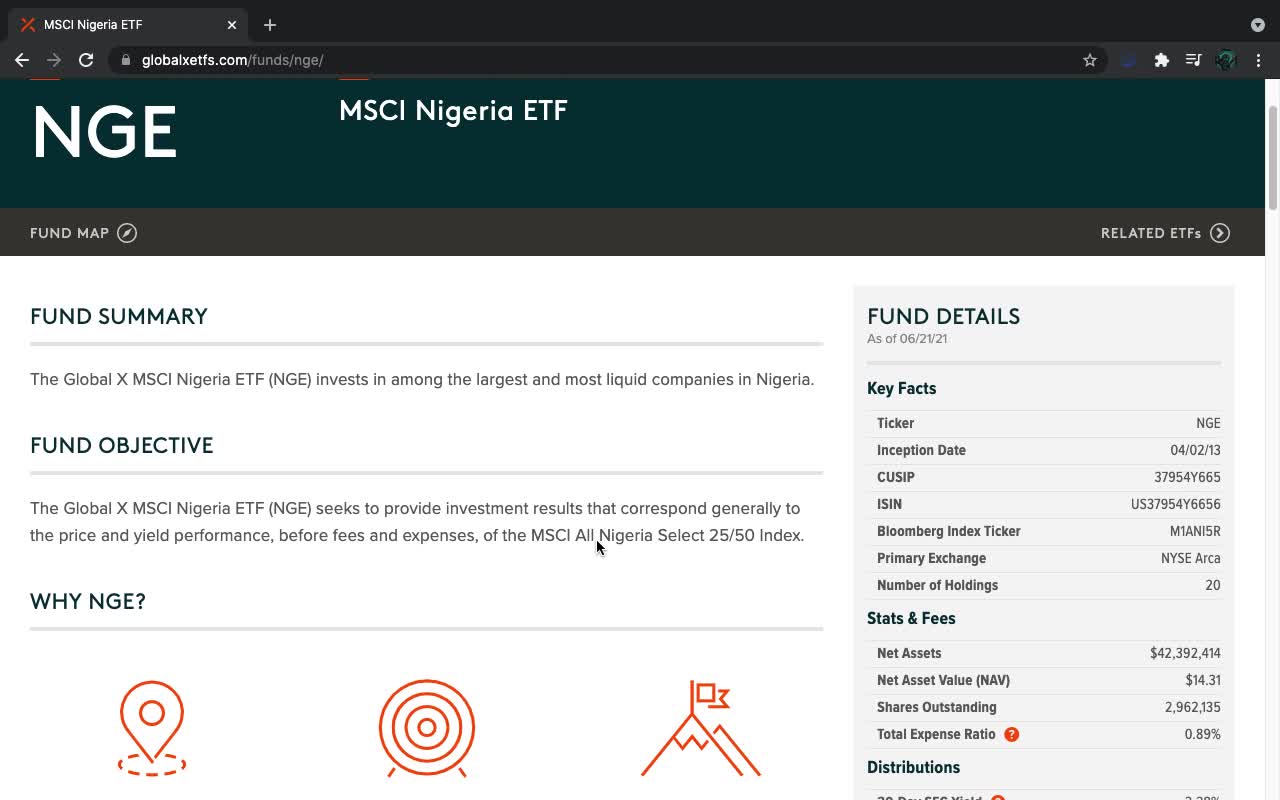Click the browser back arrow

pos(22,60)
